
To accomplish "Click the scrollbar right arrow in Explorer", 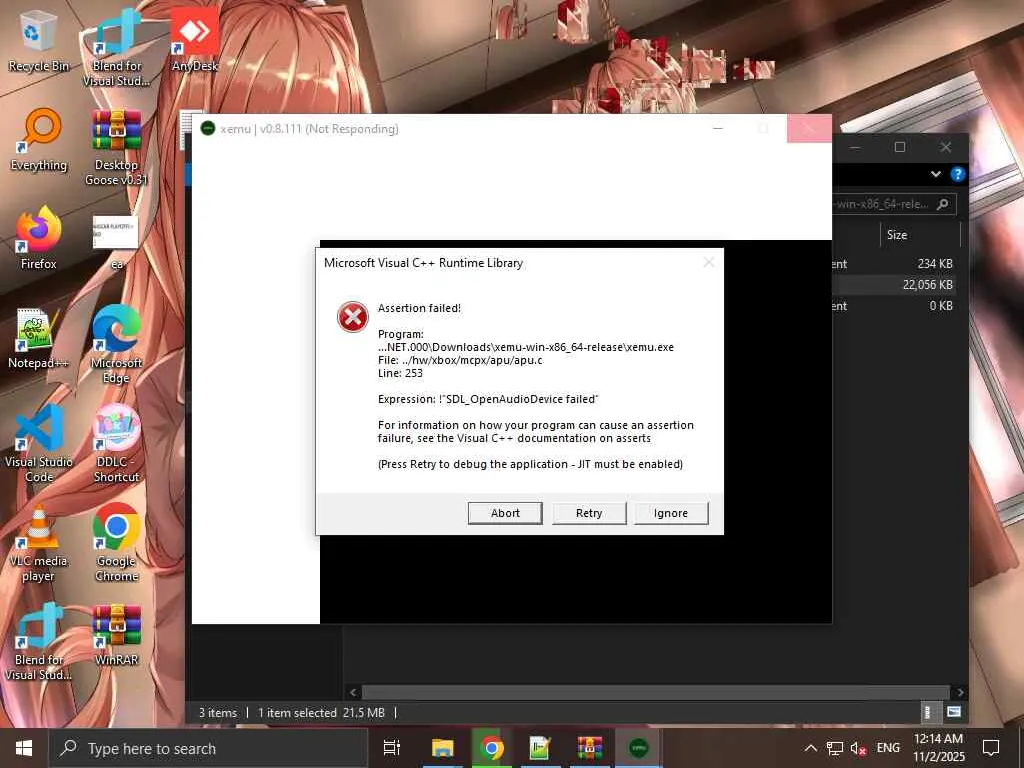I will pyautogui.click(x=960, y=692).
